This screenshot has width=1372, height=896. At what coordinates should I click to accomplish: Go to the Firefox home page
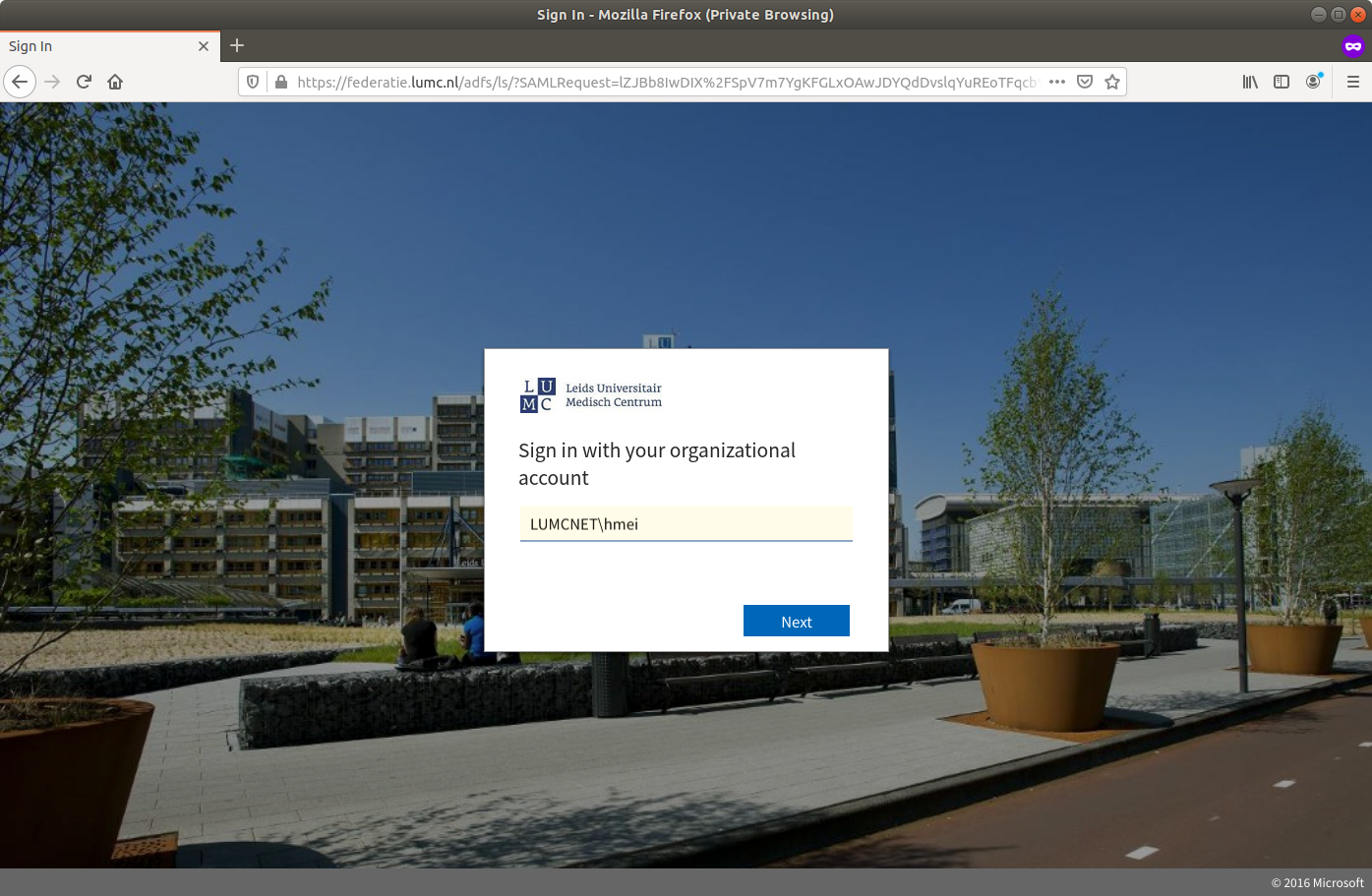click(x=115, y=82)
